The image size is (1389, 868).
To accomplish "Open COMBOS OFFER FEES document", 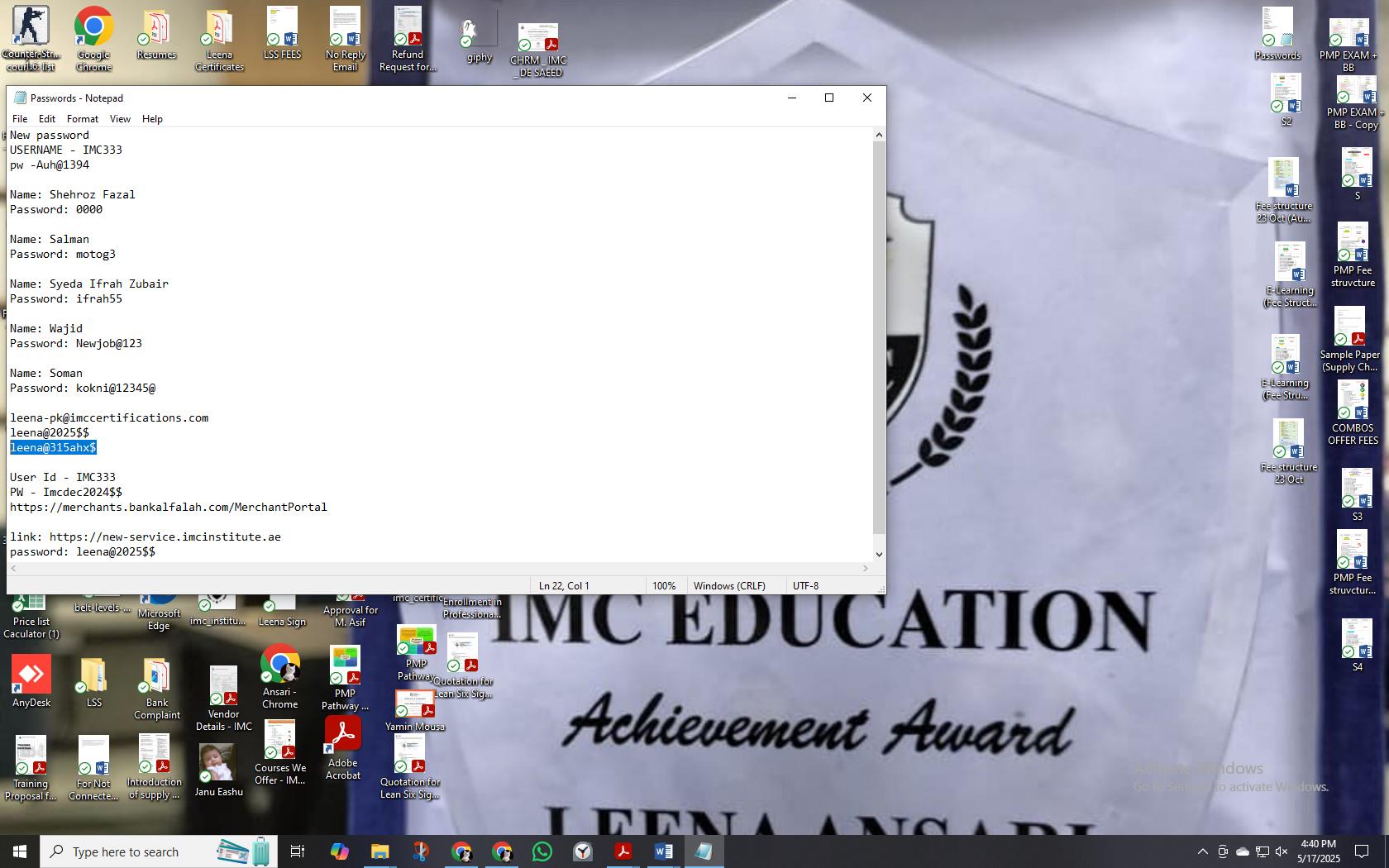I will [x=1353, y=413].
